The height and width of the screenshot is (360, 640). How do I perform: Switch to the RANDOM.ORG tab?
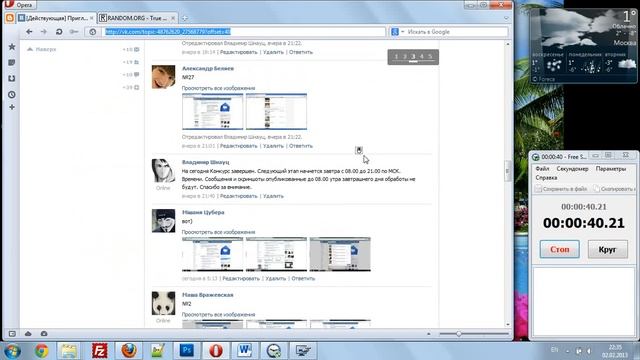[x=137, y=18]
